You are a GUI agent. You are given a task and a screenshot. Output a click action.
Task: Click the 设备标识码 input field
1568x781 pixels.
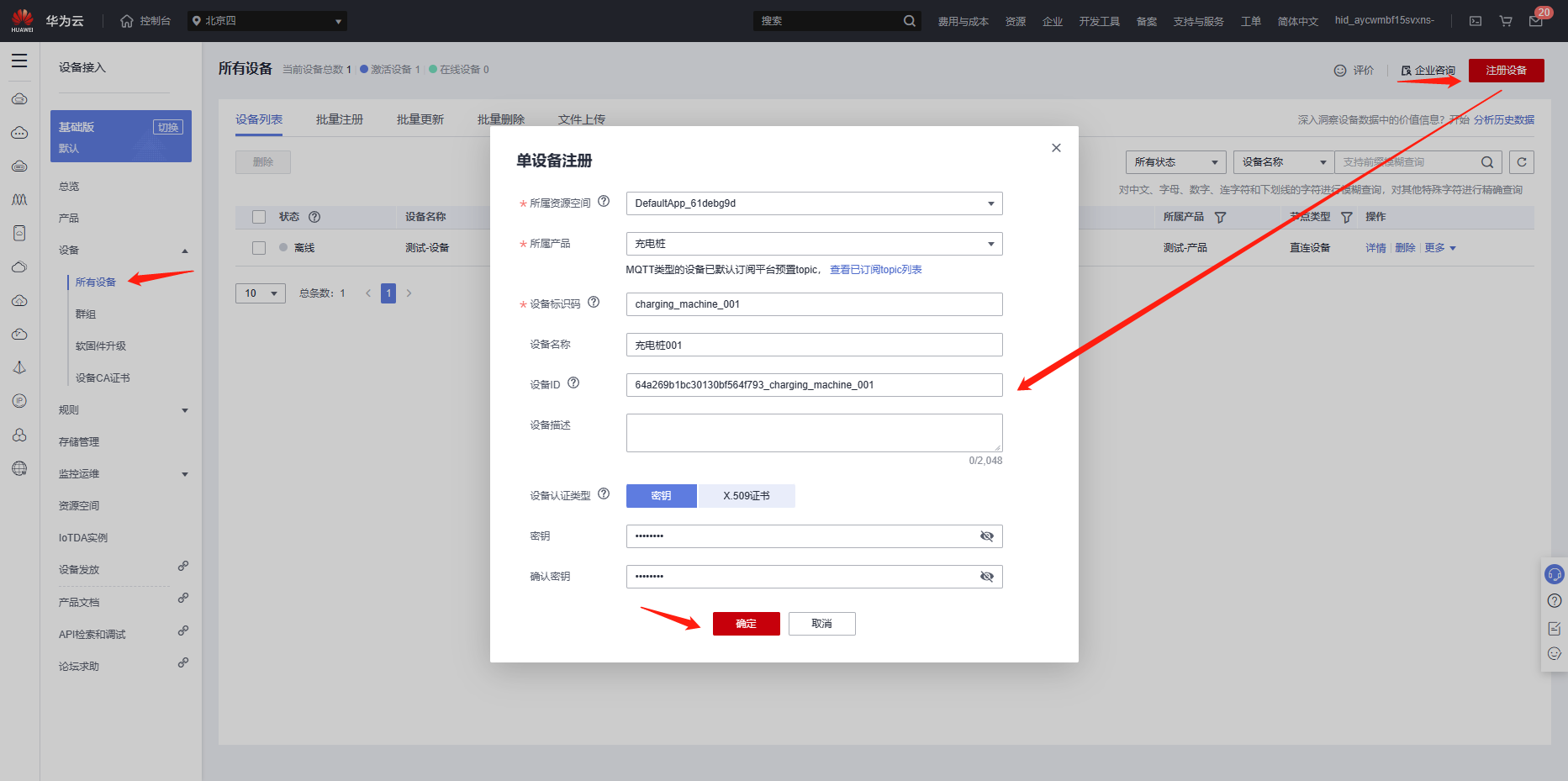814,304
